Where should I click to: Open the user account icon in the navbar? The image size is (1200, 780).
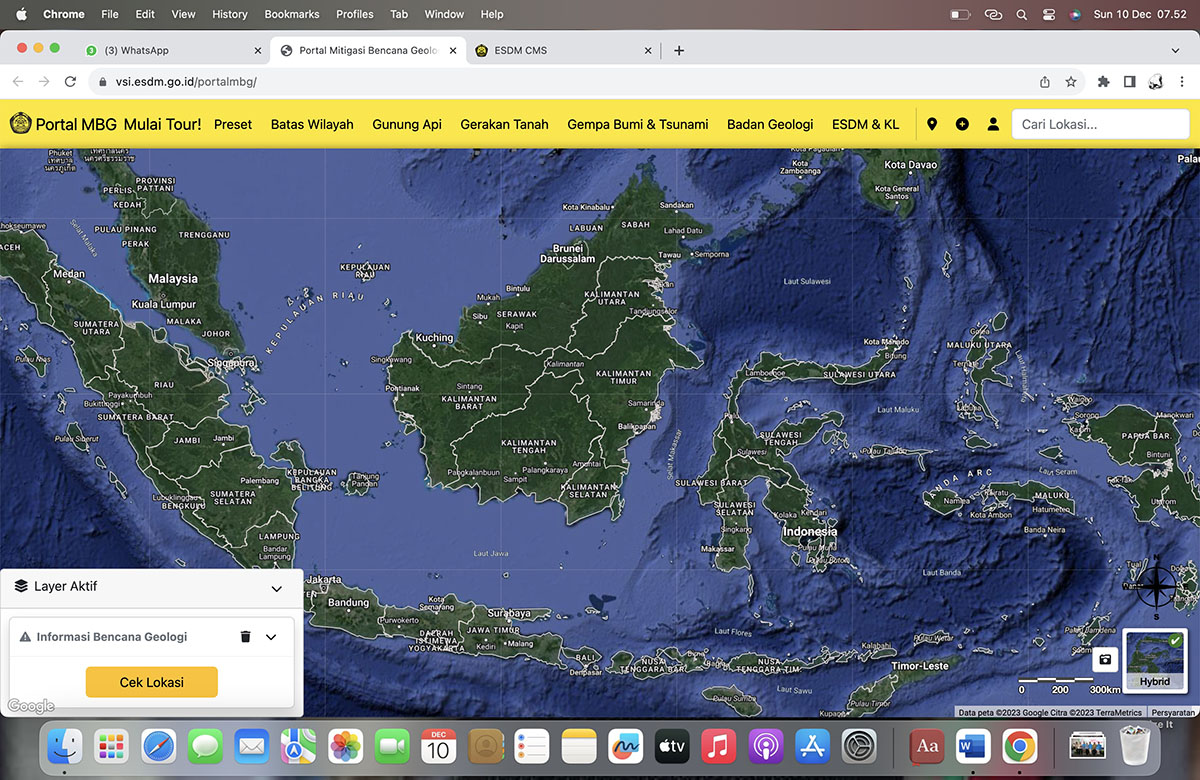(992, 124)
